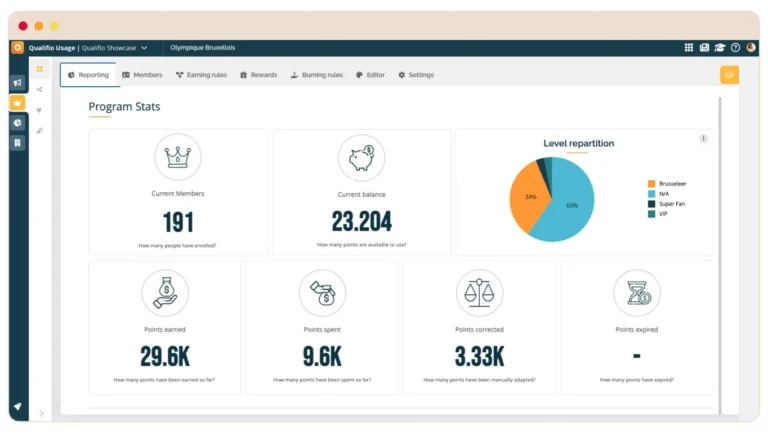
Task: Expand the sidebar with the chevron arrow
Action: tap(41, 413)
